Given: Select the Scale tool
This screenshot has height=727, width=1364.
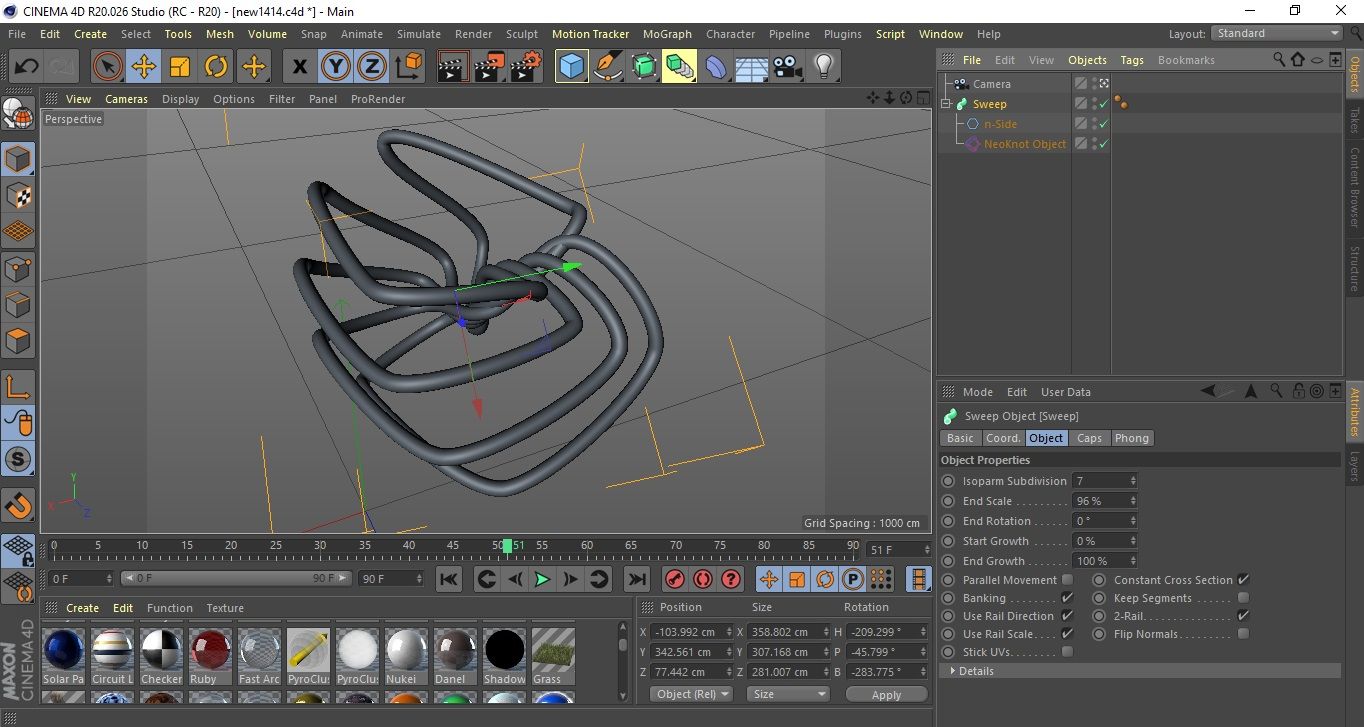Looking at the screenshot, I should (x=180, y=67).
